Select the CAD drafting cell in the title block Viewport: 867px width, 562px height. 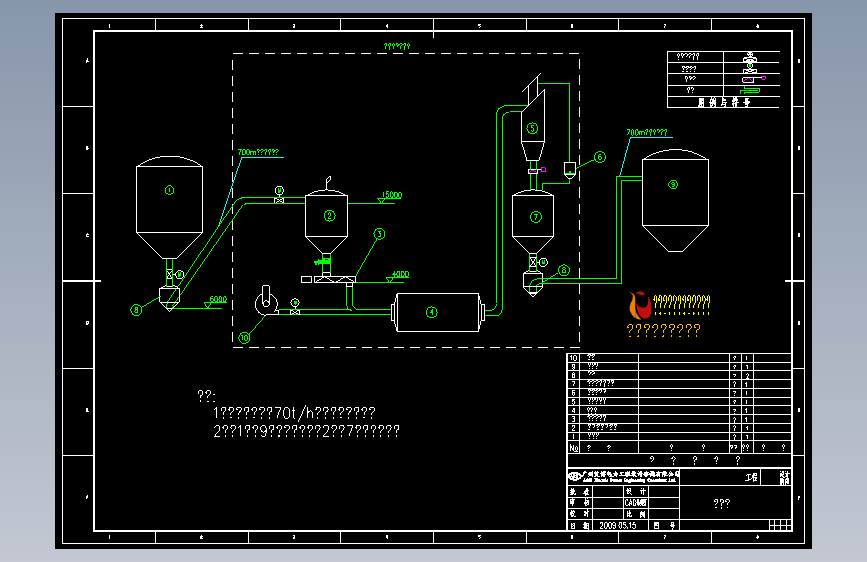point(635,503)
